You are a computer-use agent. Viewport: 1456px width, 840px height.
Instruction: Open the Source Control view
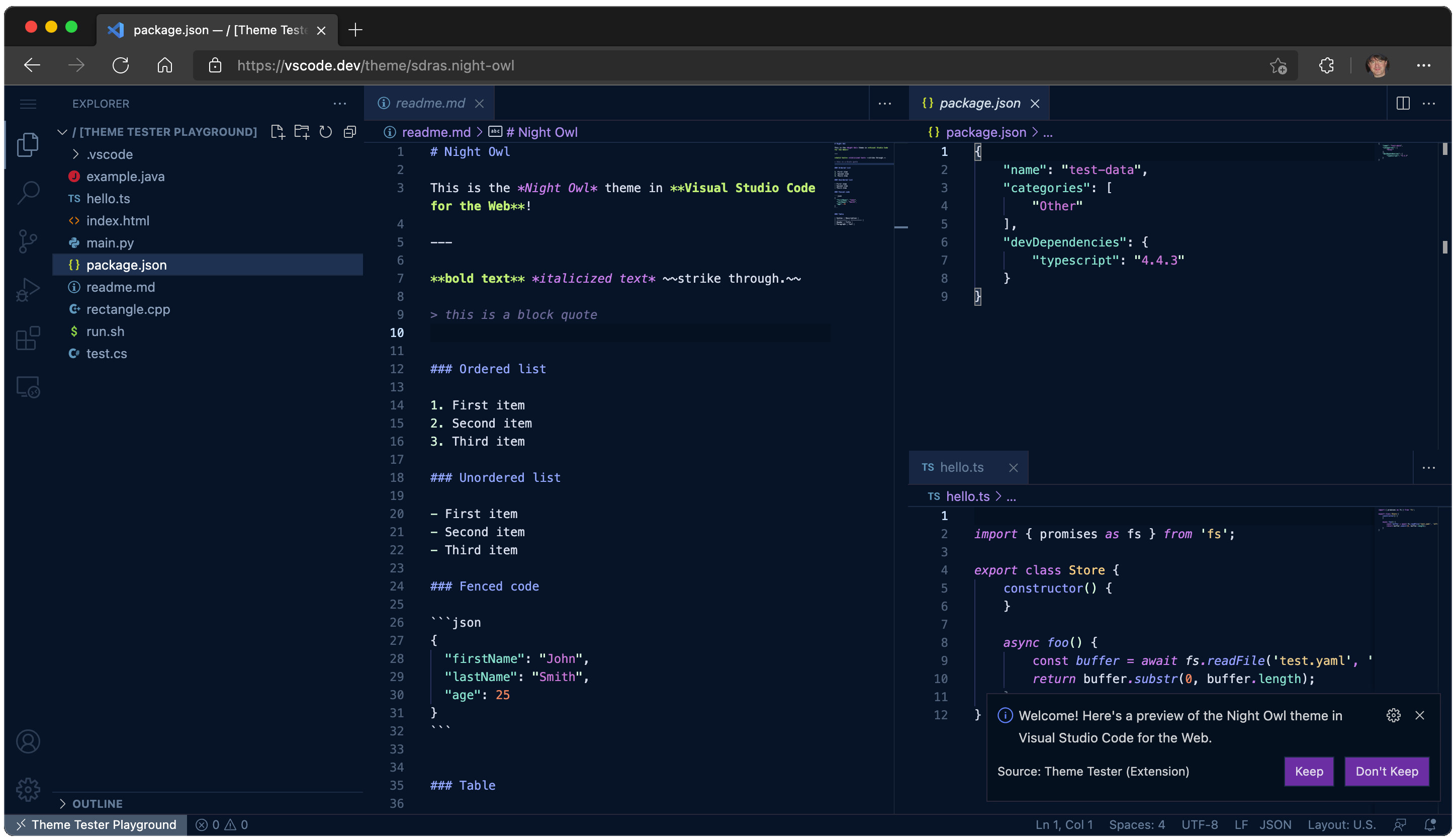pos(28,241)
